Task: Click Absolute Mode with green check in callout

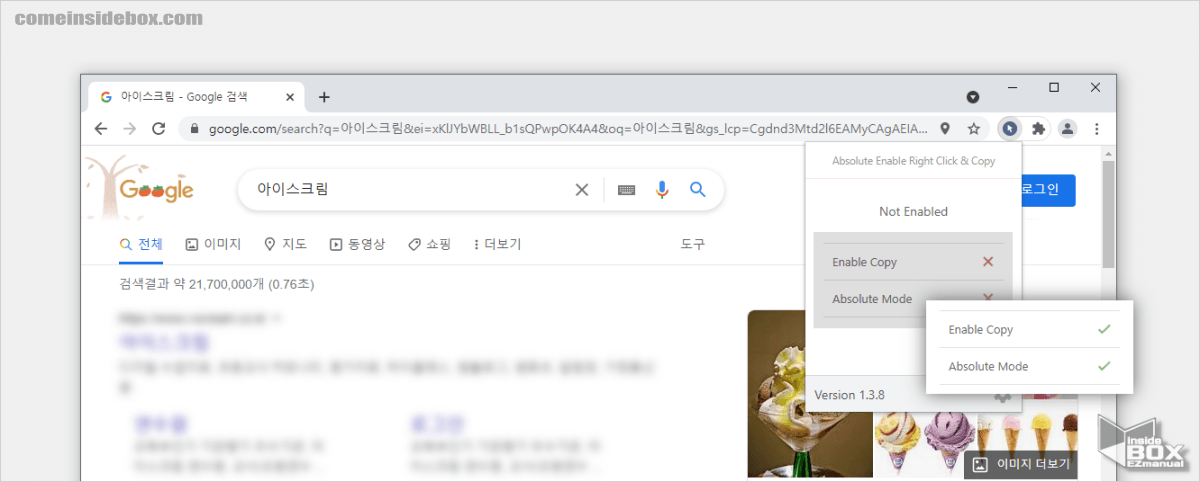Action: pos(1030,366)
